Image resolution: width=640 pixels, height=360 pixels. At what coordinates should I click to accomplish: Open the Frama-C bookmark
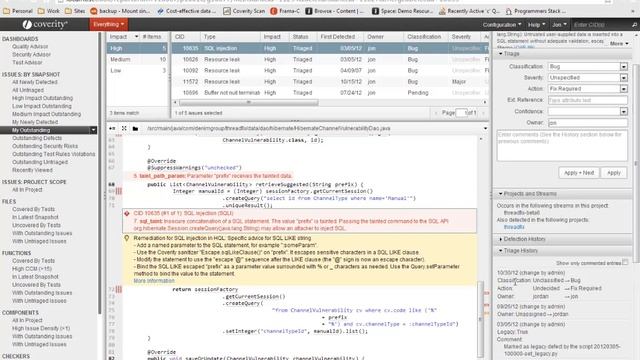(285, 11)
